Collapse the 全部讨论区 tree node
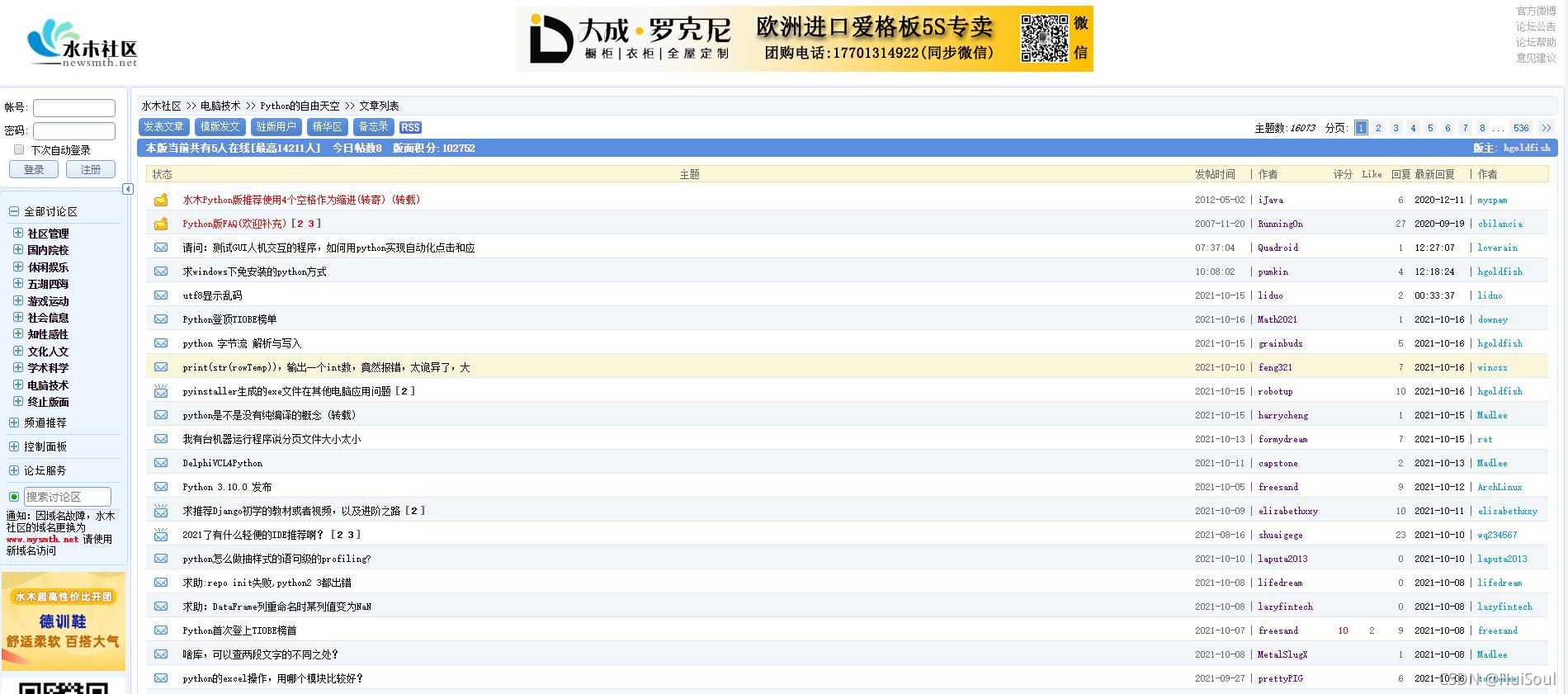 click(13, 211)
